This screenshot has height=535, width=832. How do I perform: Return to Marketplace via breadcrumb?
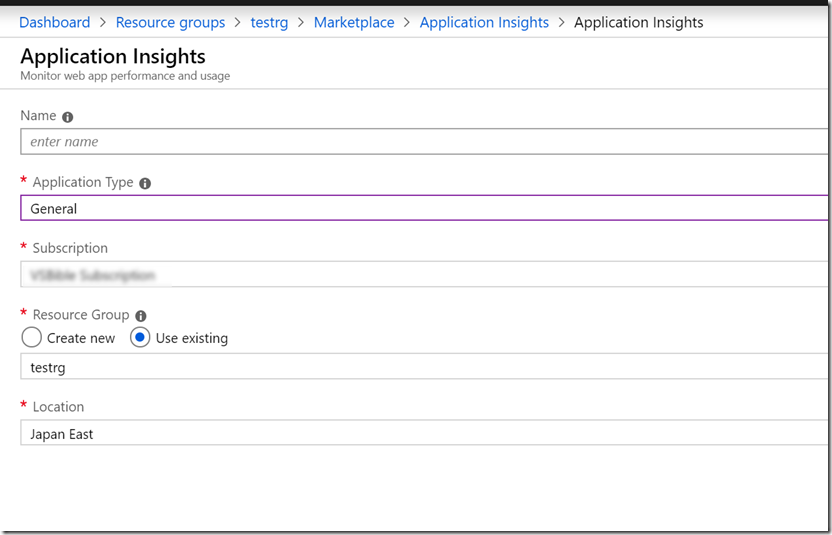[x=354, y=23]
